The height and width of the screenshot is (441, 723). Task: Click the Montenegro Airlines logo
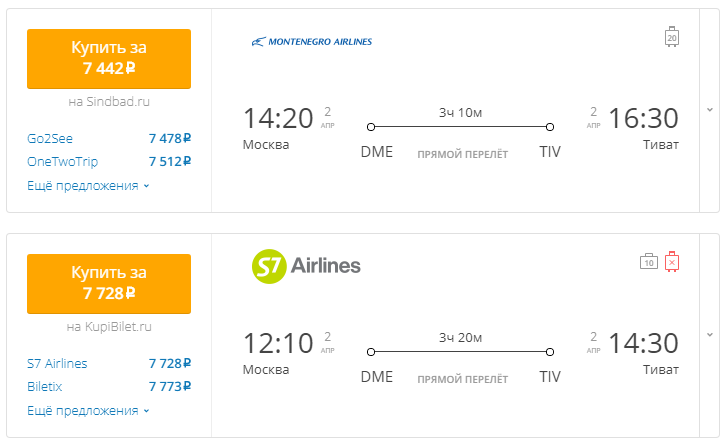[312, 42]
